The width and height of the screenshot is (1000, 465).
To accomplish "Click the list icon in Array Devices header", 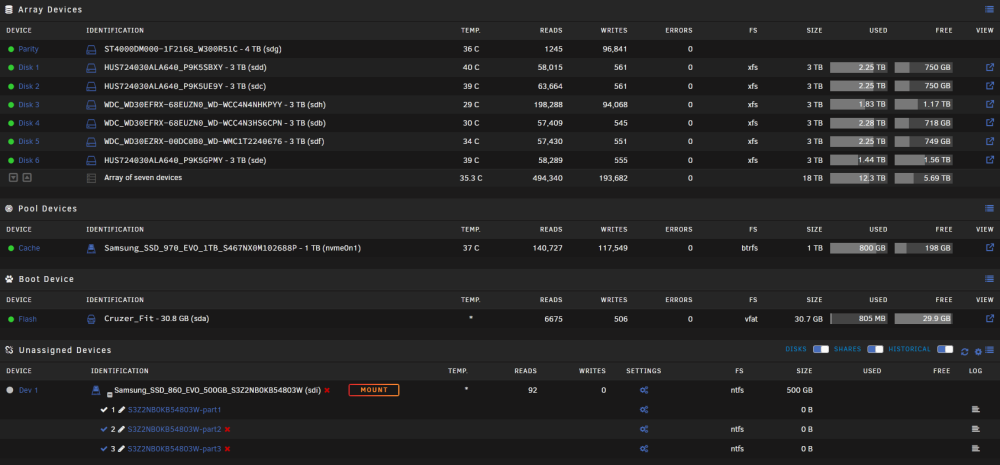I will pos(989,10).
